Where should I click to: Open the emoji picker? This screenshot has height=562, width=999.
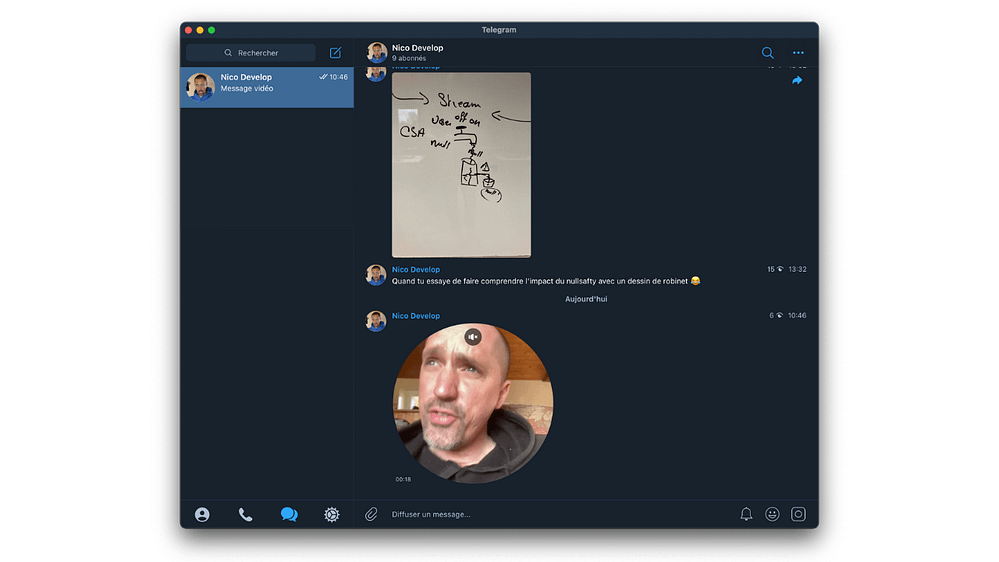coord(772,514)
